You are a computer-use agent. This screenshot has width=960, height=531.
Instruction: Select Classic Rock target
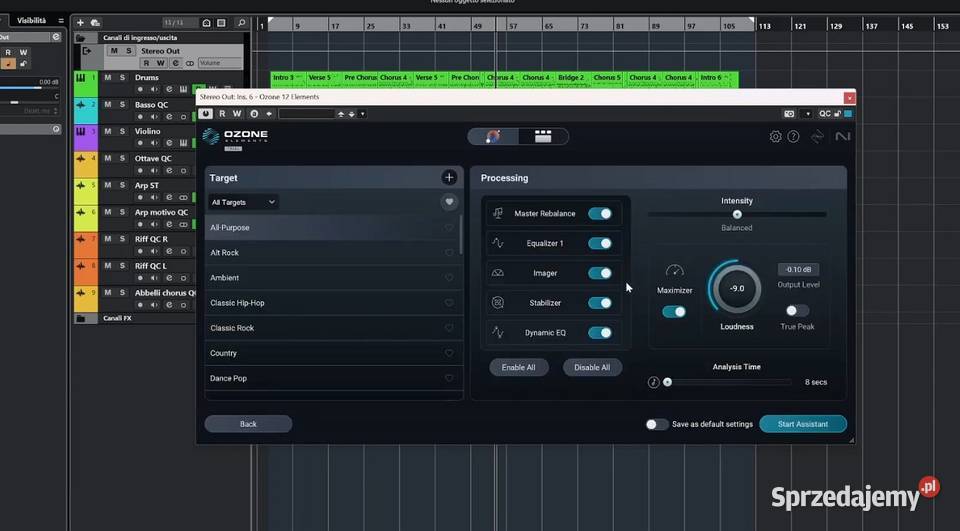point(332,328)
